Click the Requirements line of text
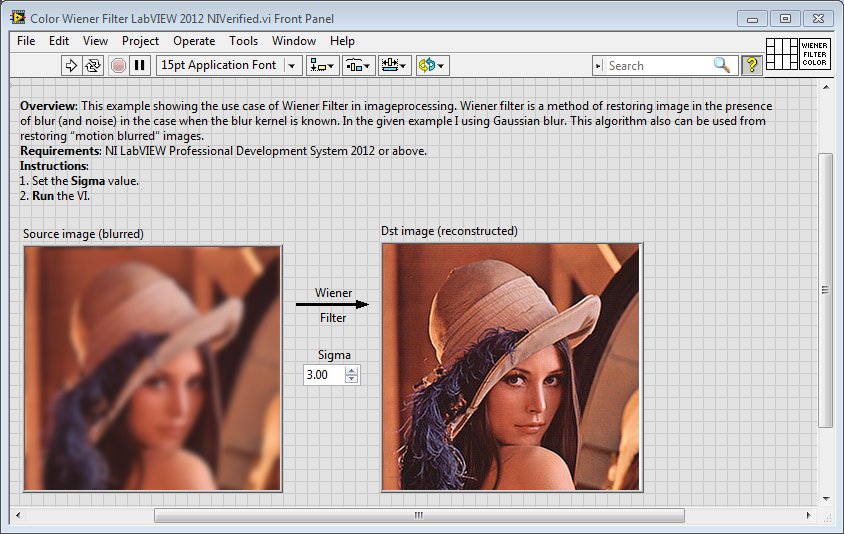The height and width of the screenshot is (534, 844). 223,151
